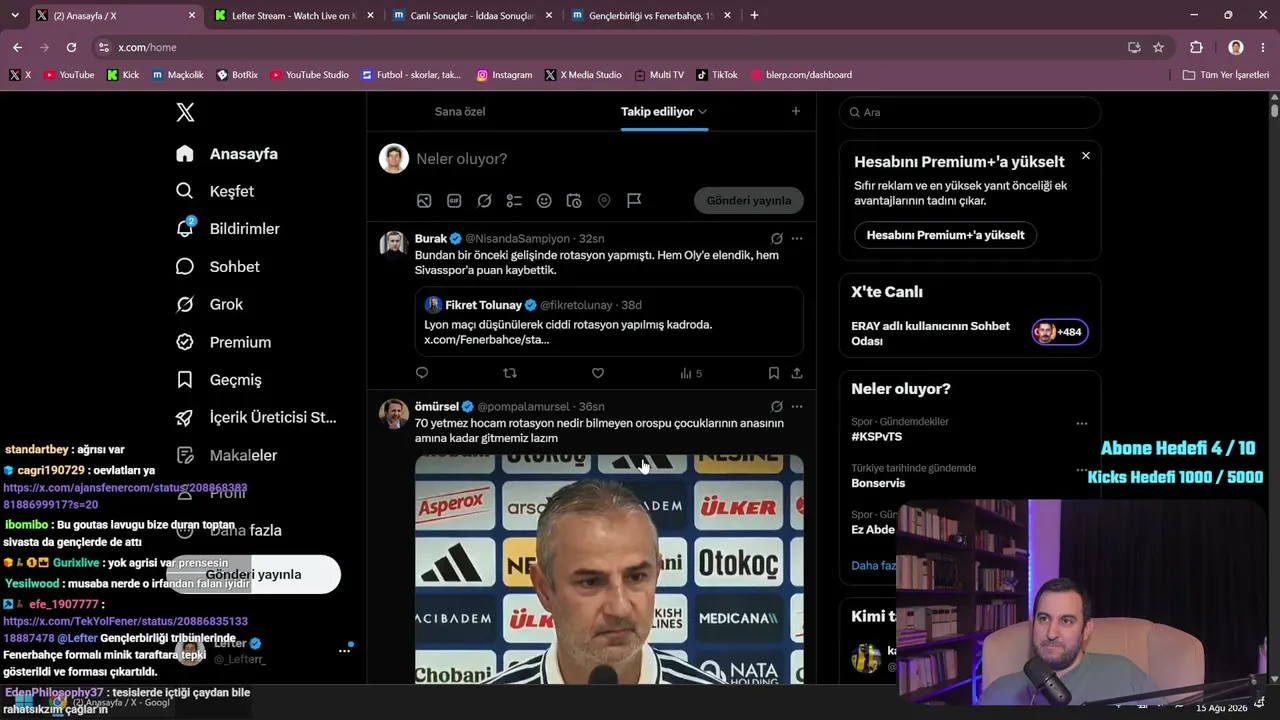Open options for the Bonservis trend
Viewport: 1280px width, 720px height.
coord(1082,469)
